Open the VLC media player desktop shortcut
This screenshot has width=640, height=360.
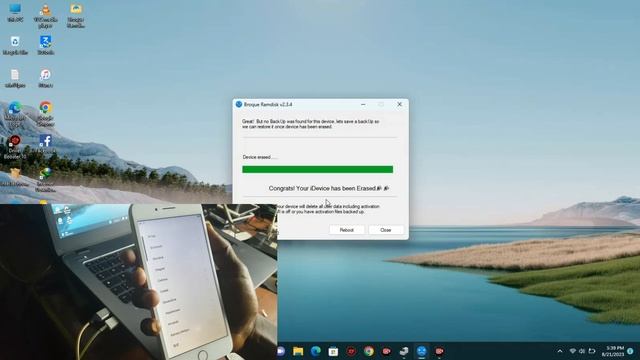tap(45, 16)
